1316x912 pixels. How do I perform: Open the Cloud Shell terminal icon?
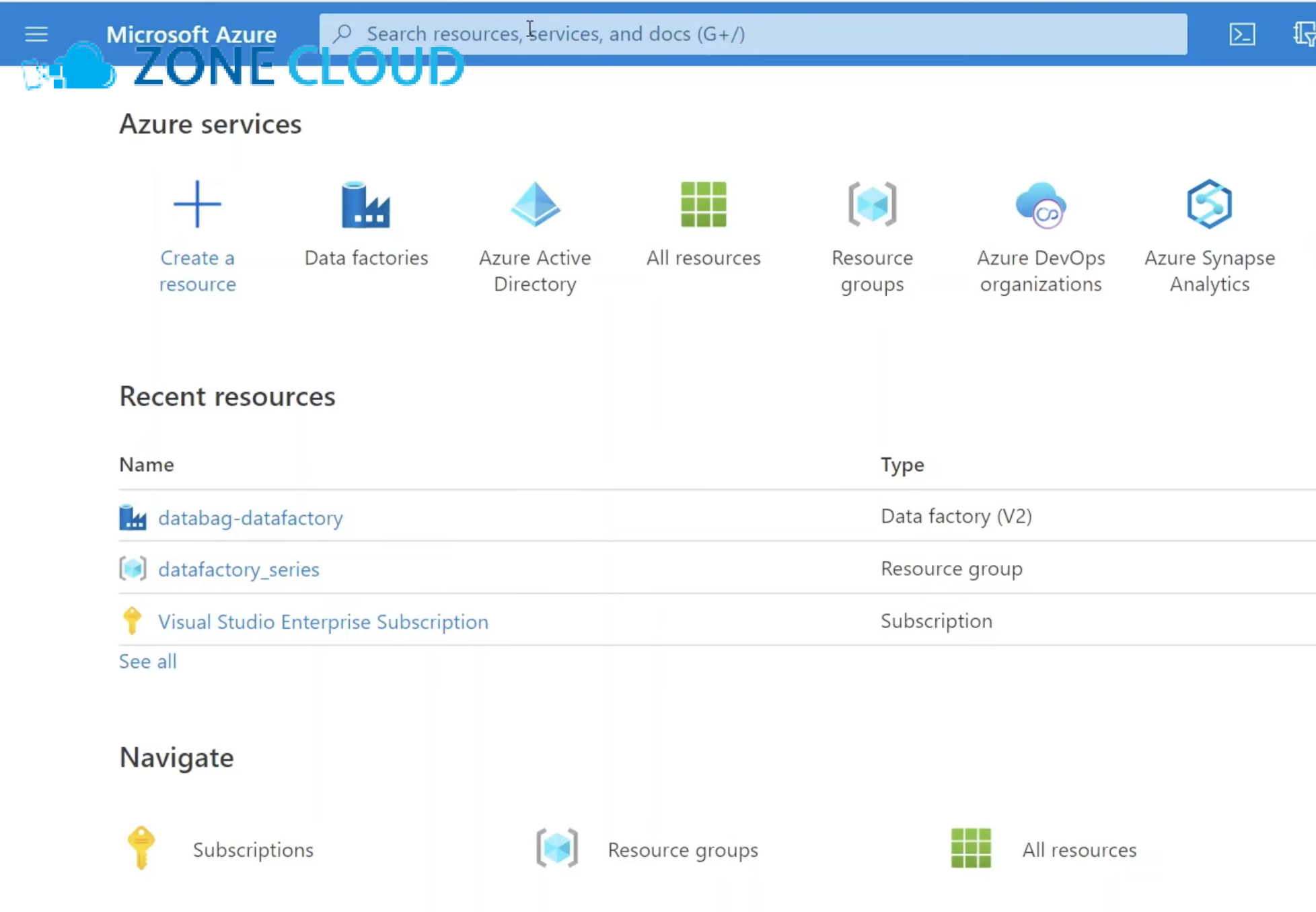[x=1242, y=34]
